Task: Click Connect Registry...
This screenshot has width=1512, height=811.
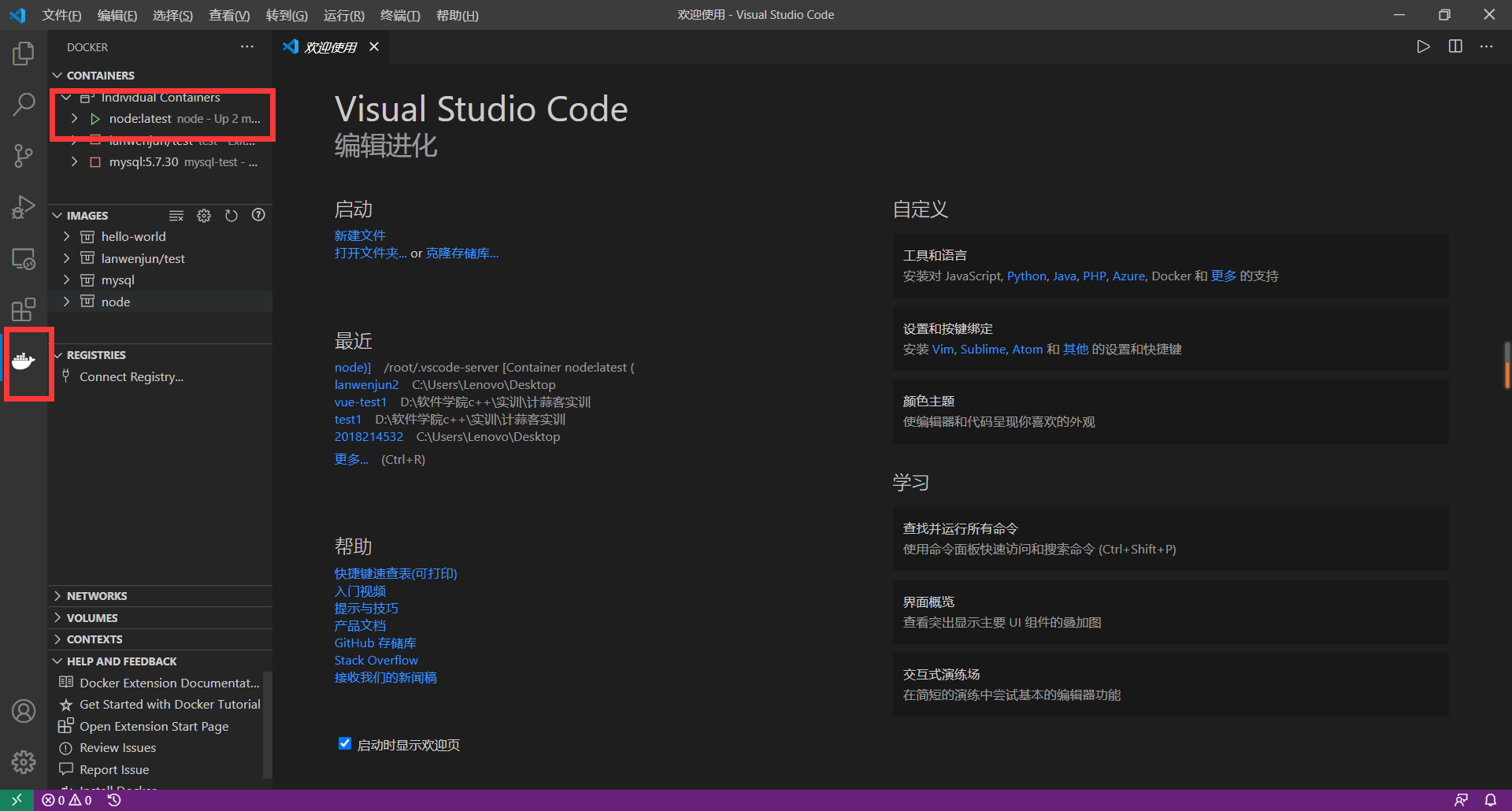Action: pos(132,377)
